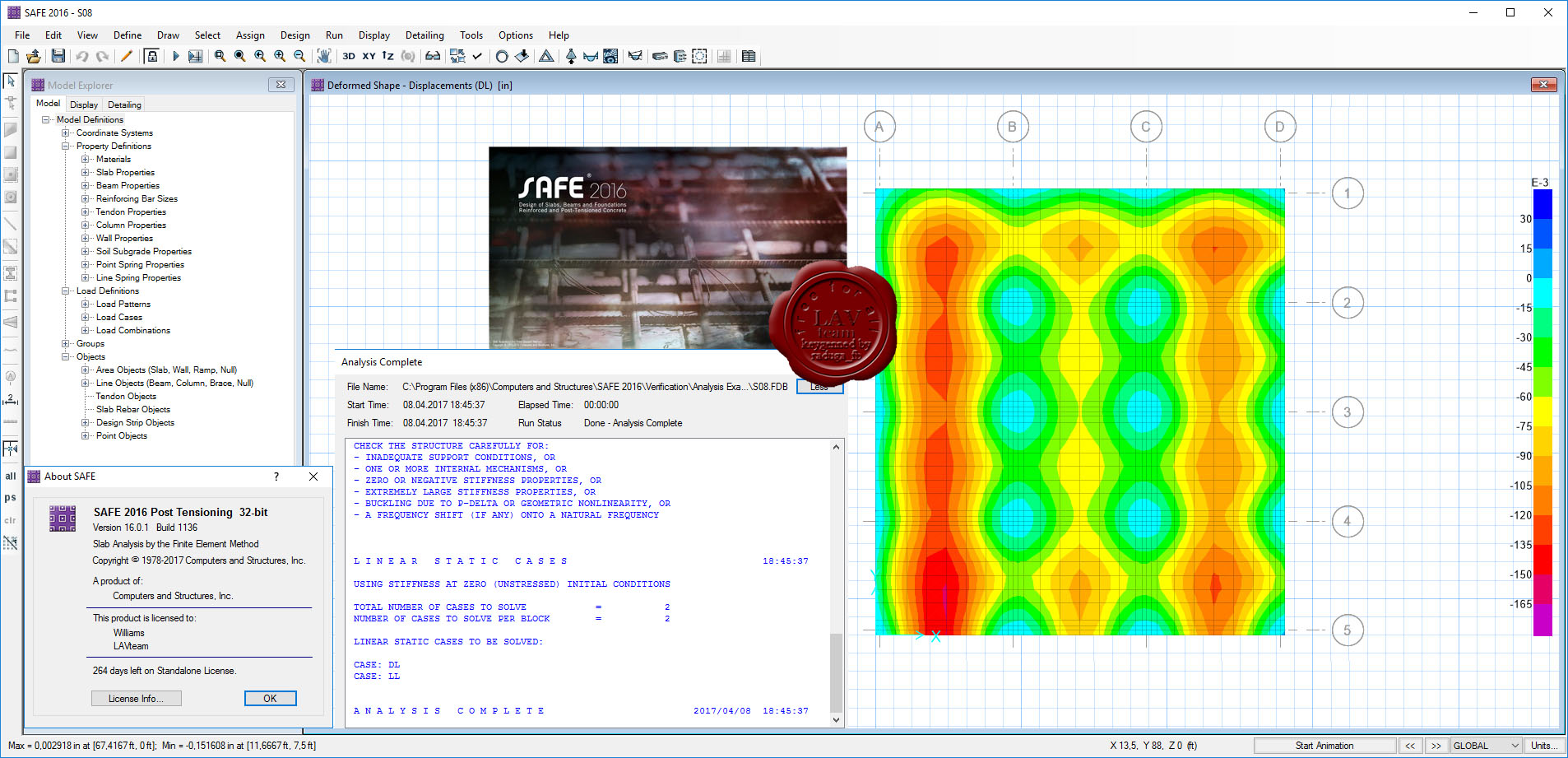1568x758 pixels.
Task: Select the Soil Subgrade Properties tree item
Action: (x=144, y=251)
